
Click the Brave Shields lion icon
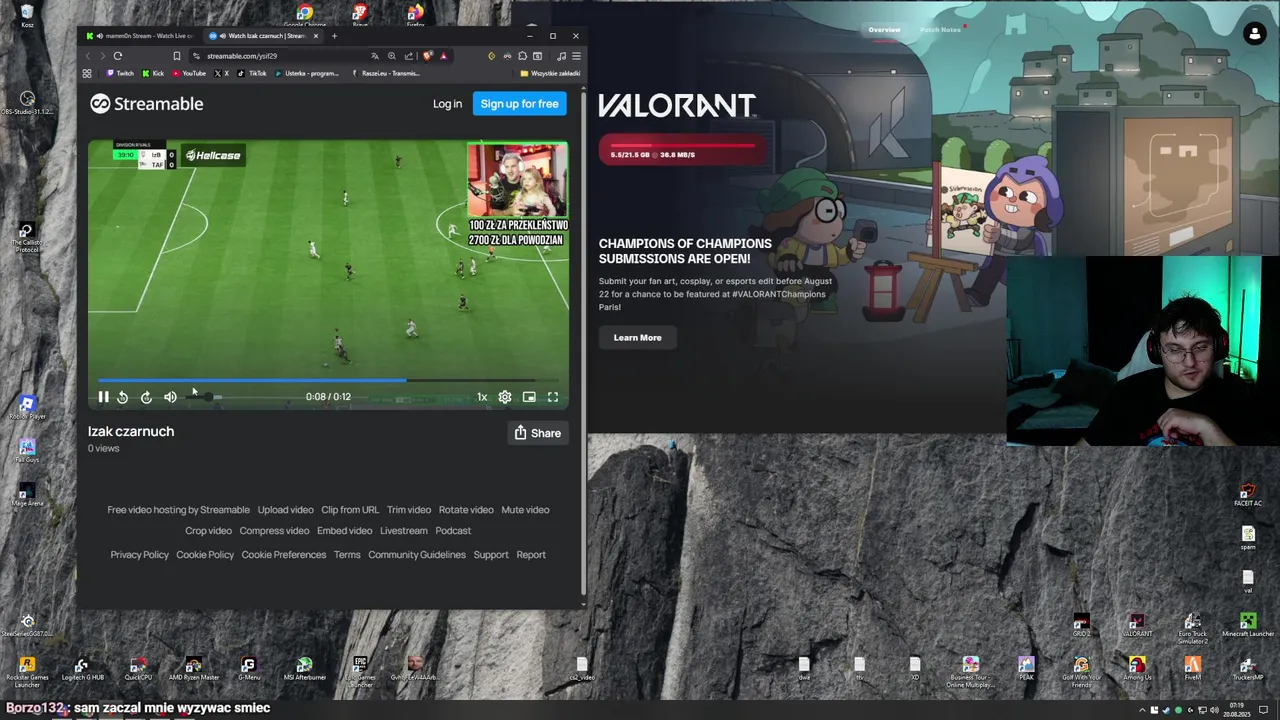(428, 56)
